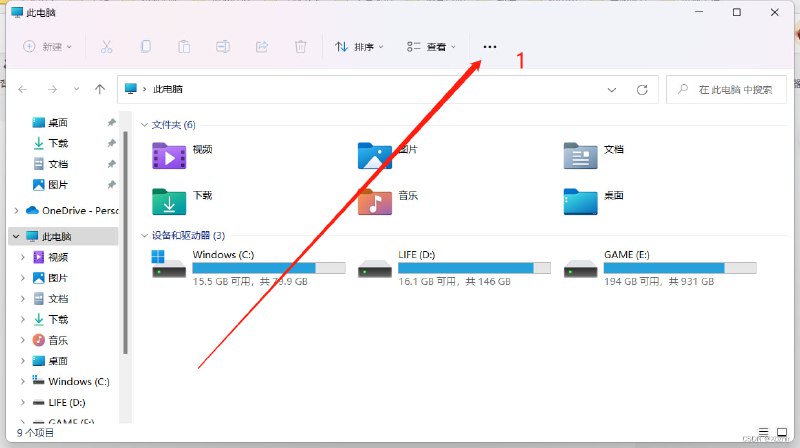Click text 16.1 GB 可用, 共 146 GB

[454, 282]
